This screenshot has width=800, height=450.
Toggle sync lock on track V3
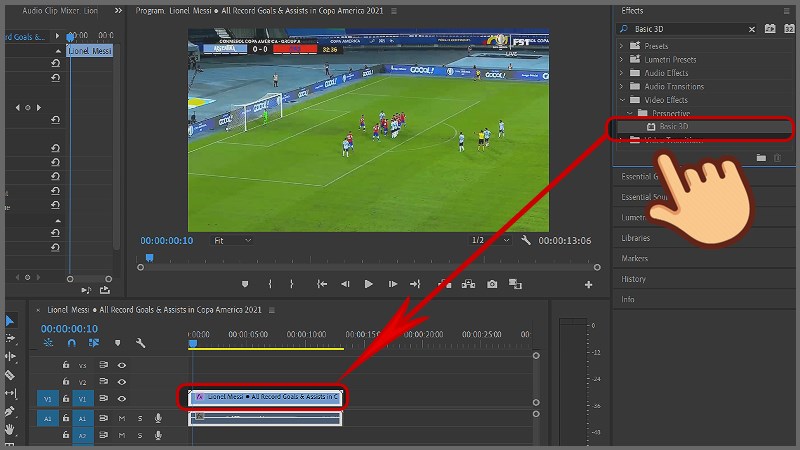point(104,365)
